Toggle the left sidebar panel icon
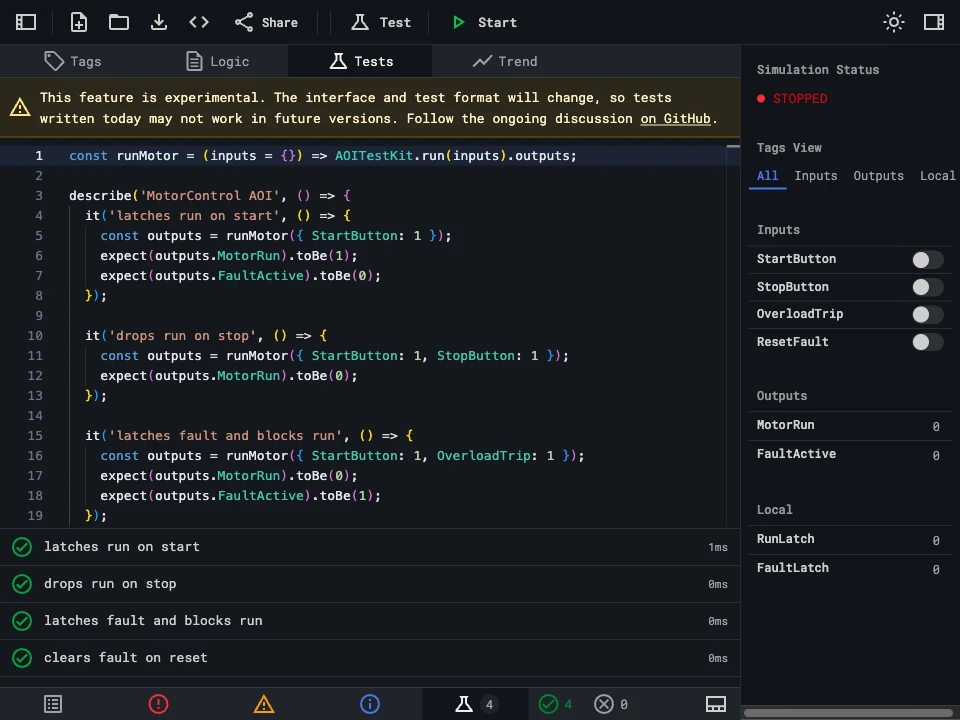 (x=26, y=22)
